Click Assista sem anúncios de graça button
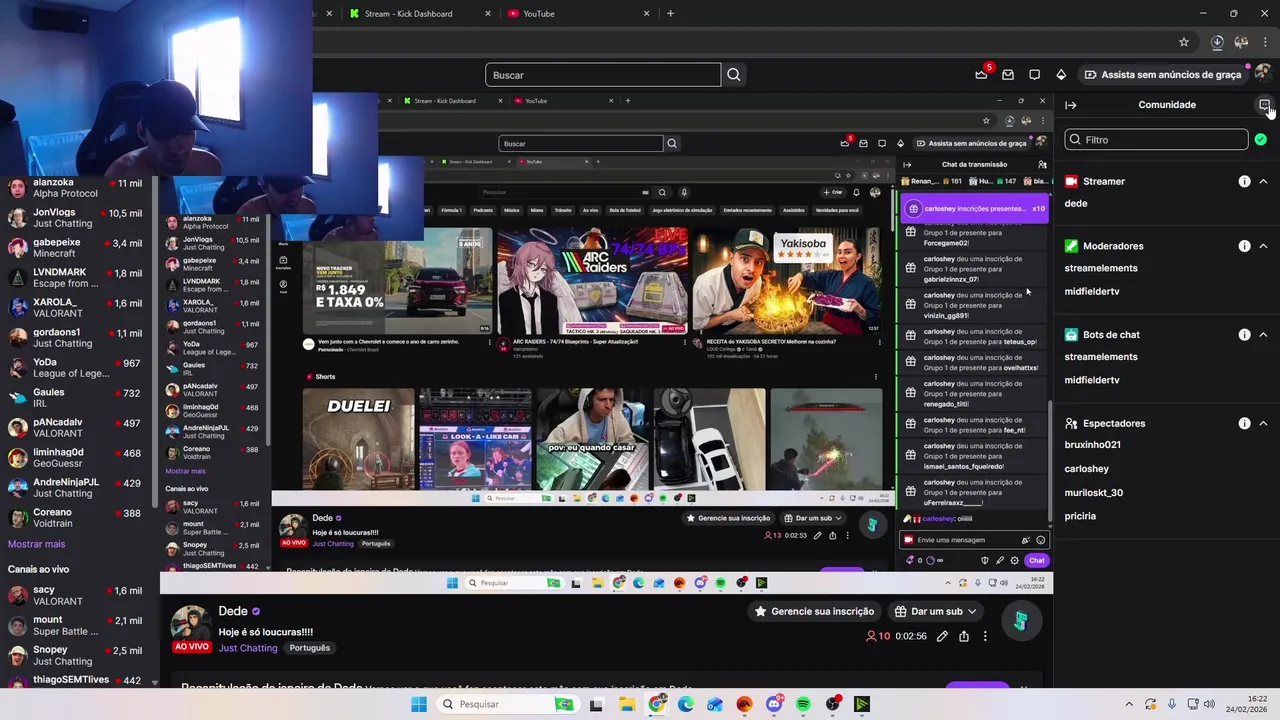The image size is (1280, 720). tap(1161, 75)
